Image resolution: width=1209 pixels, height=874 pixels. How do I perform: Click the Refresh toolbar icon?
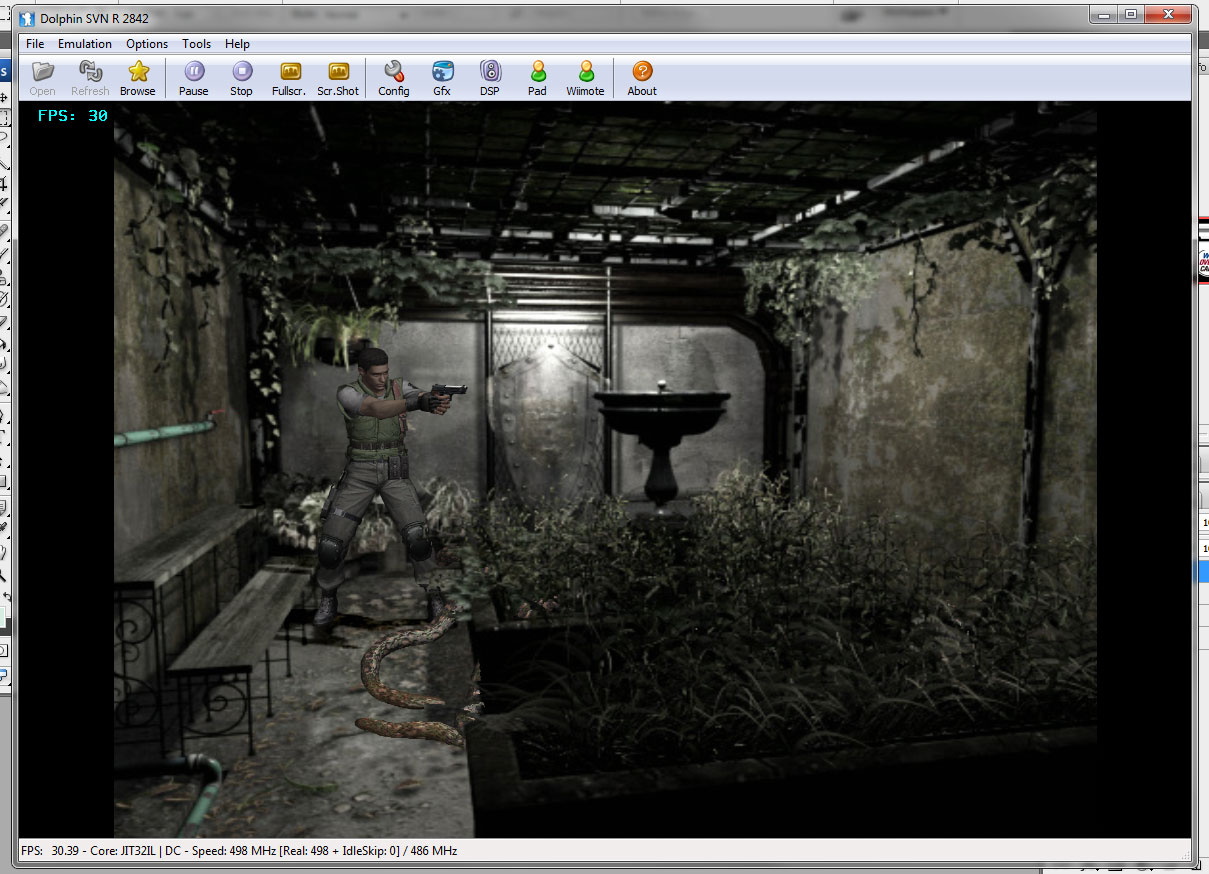click(90, 77)
